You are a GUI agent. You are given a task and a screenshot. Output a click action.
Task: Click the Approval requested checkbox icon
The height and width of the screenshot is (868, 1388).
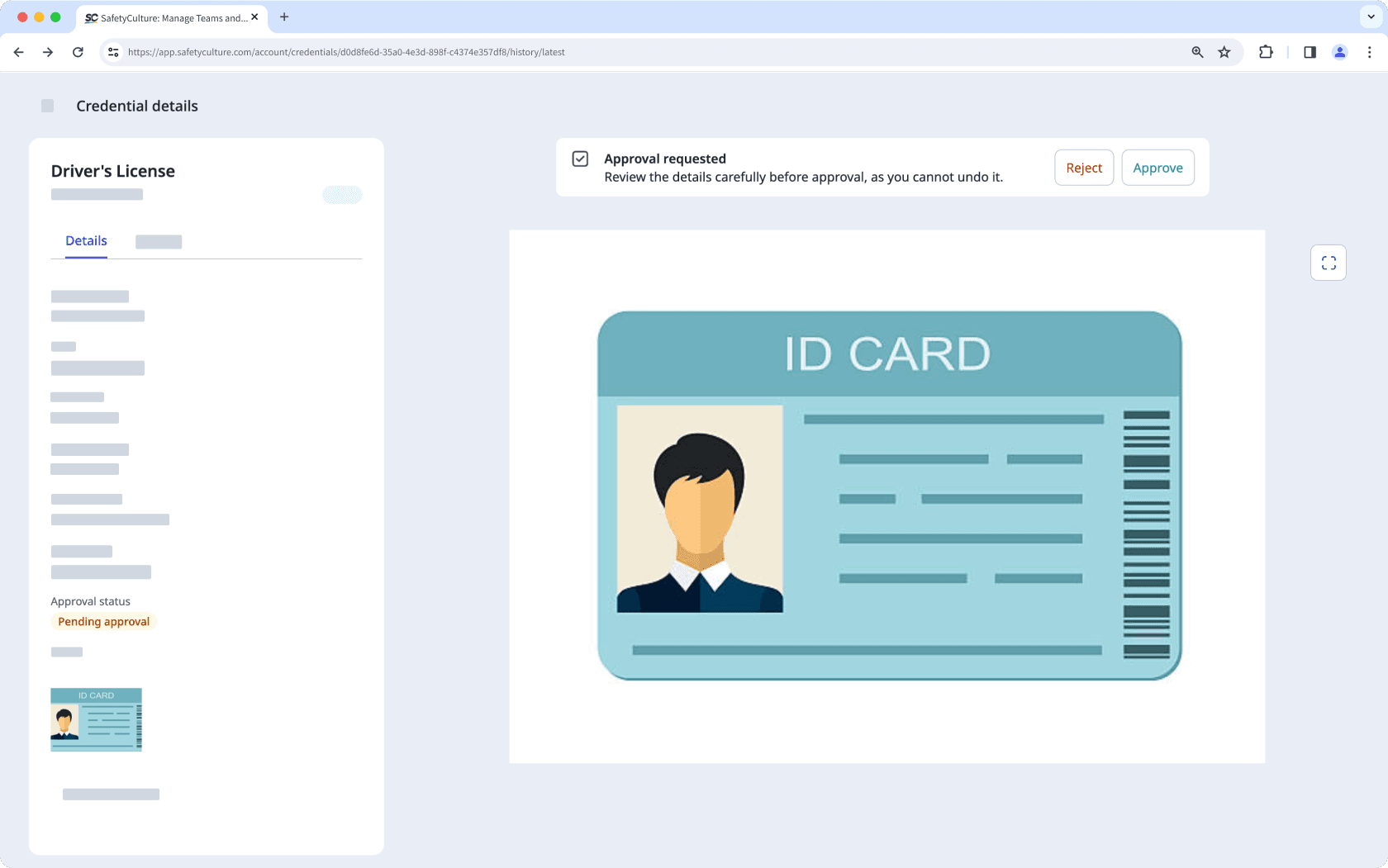click(x=581, y=158)
